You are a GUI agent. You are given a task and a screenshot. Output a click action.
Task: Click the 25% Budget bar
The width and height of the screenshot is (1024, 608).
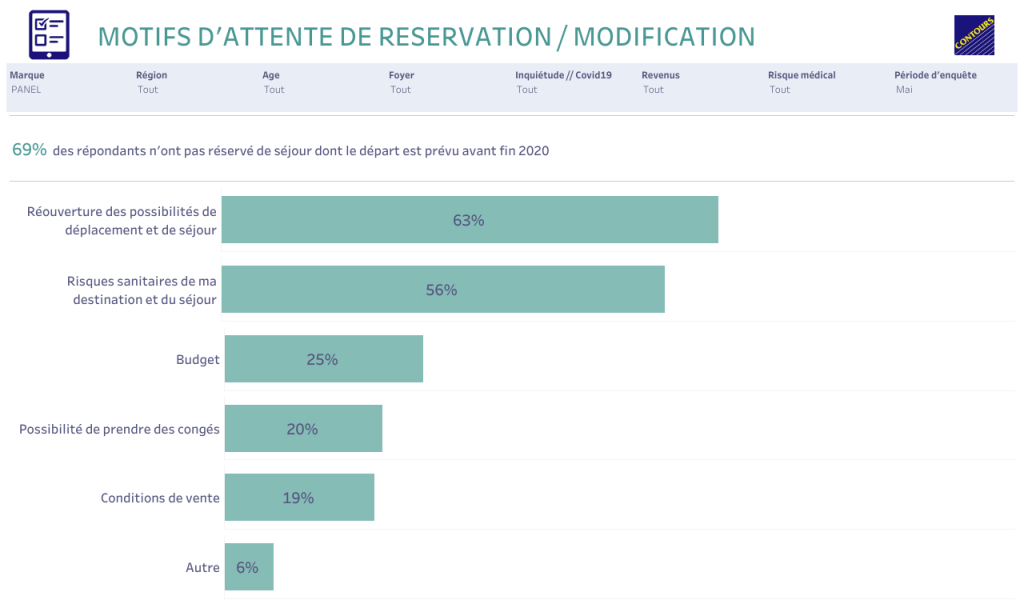[323, 359]
